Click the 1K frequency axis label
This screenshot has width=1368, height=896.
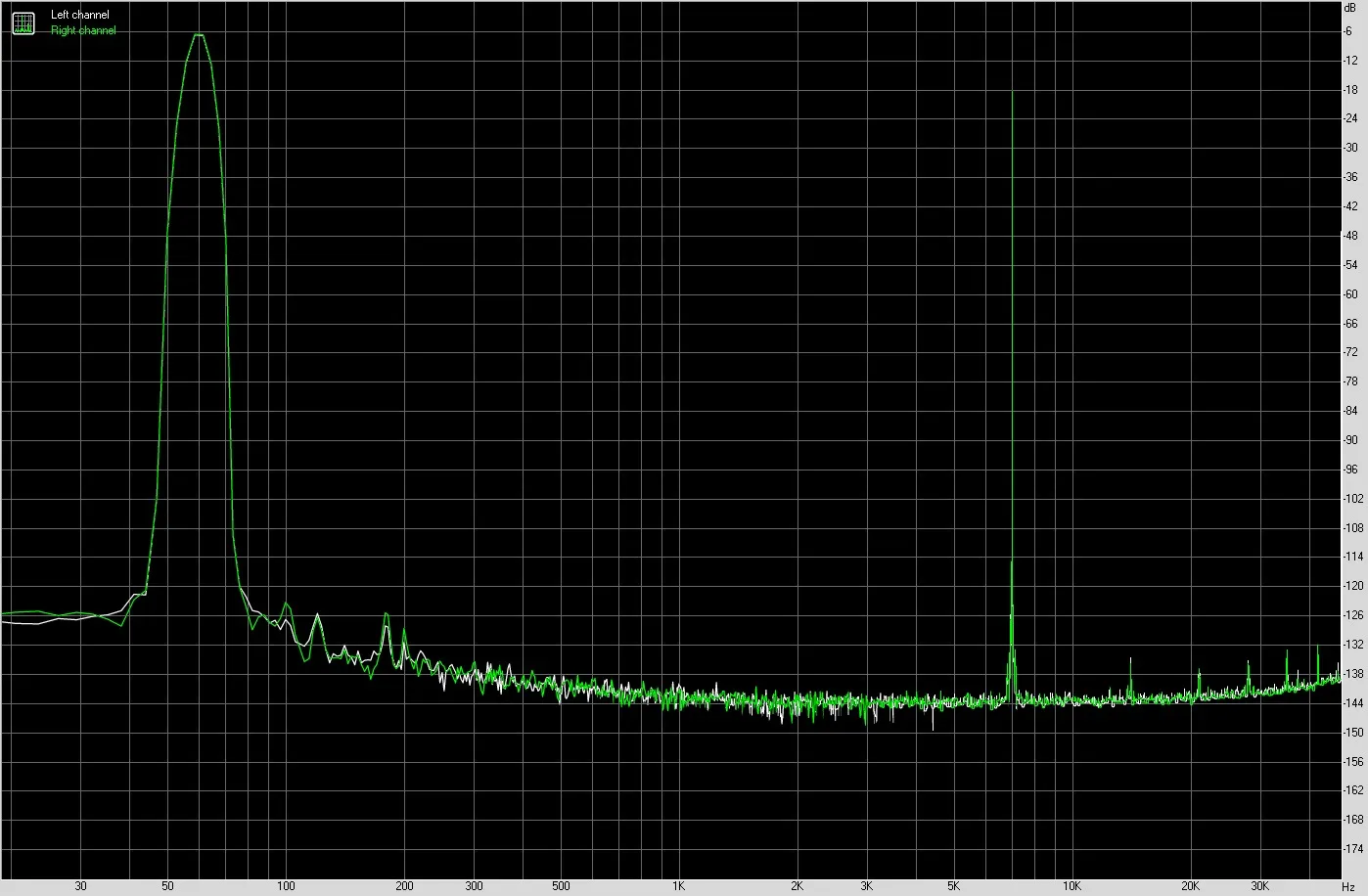click(678, 886)
